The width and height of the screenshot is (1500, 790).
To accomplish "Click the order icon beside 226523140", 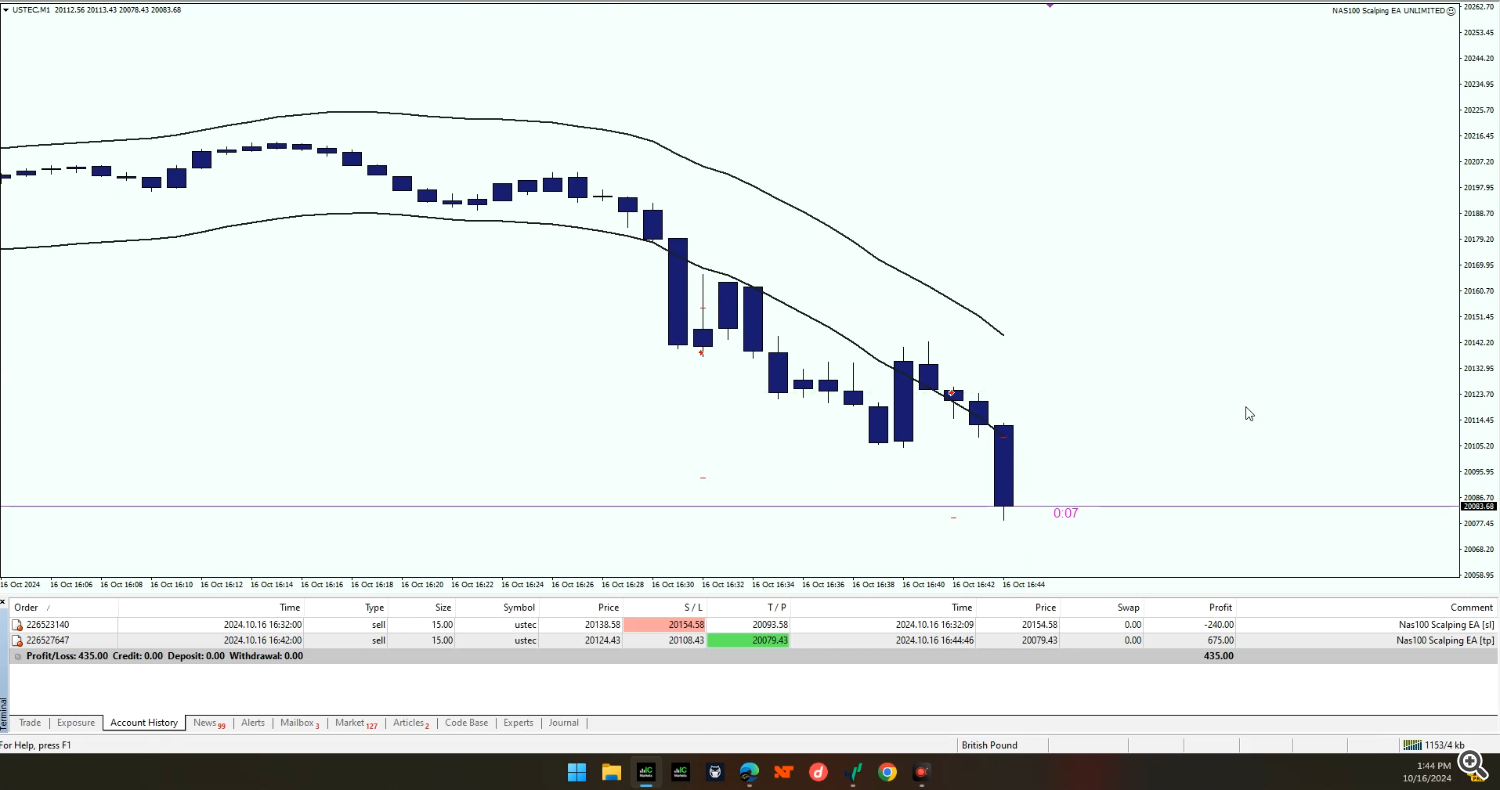I will 17,625.
